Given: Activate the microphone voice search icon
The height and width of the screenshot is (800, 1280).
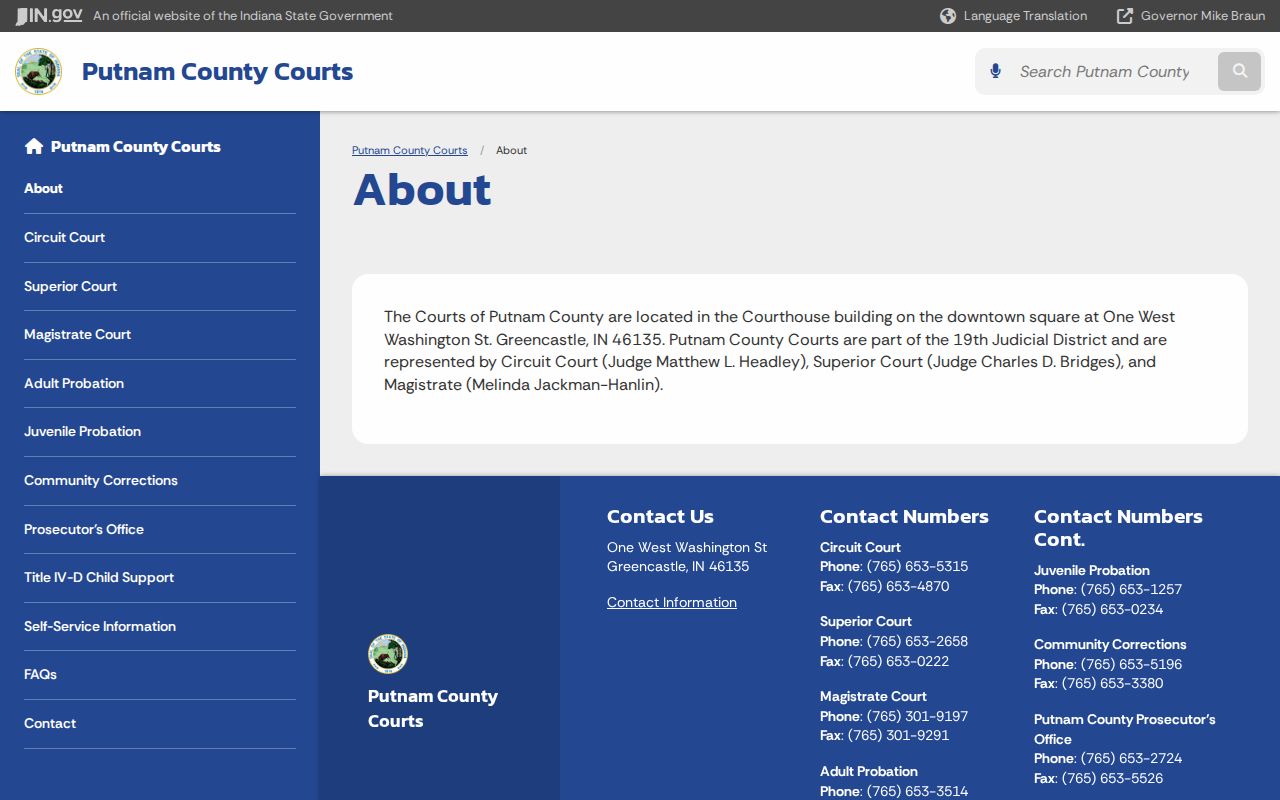Looking at the screenshot, I should pos(995,71).
